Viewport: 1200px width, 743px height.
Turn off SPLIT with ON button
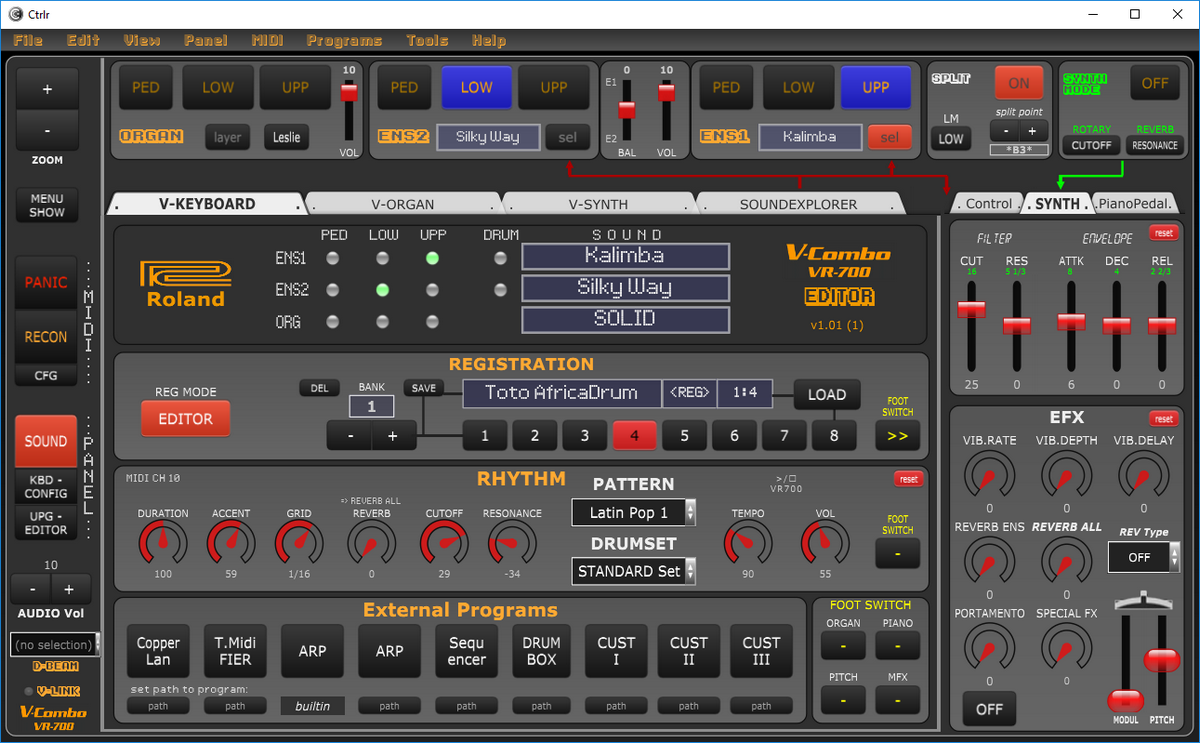point(1019,83)
